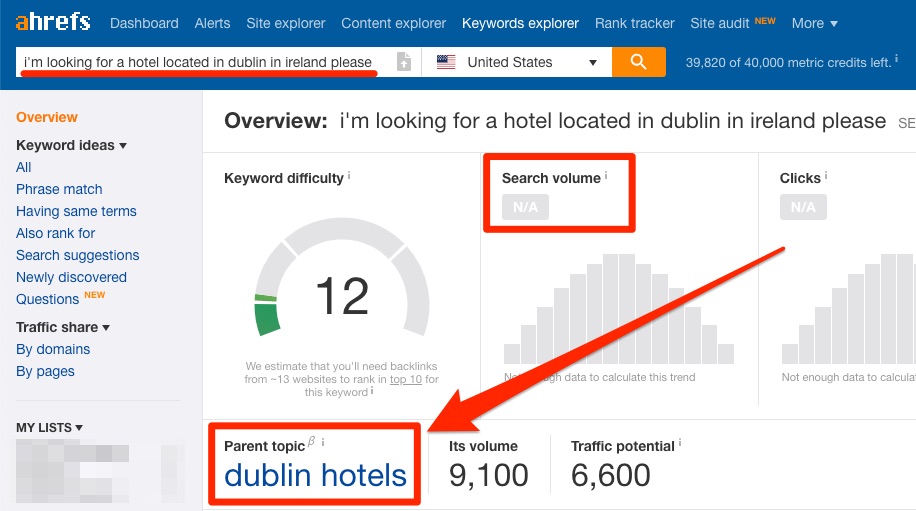916x511 pixels.
Task: Click info icon next to Parent topic
Action: pos(322,443)
